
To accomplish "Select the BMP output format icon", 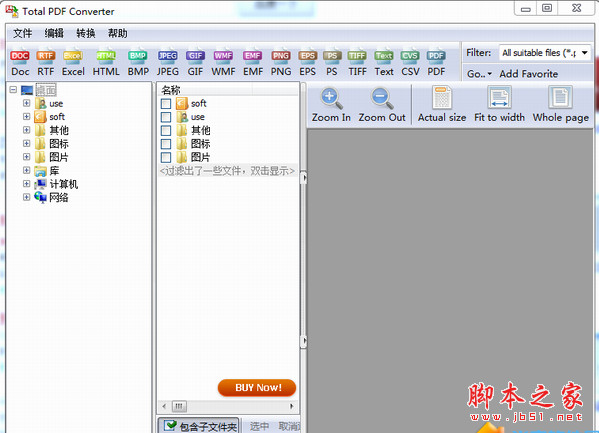I will pyautogui.click(x=138, y=63).
